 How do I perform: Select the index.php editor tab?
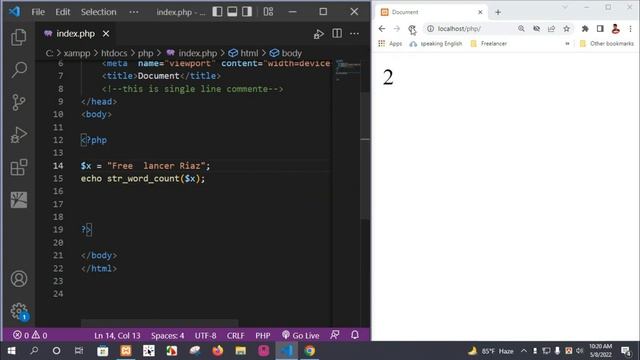point(76,33)
